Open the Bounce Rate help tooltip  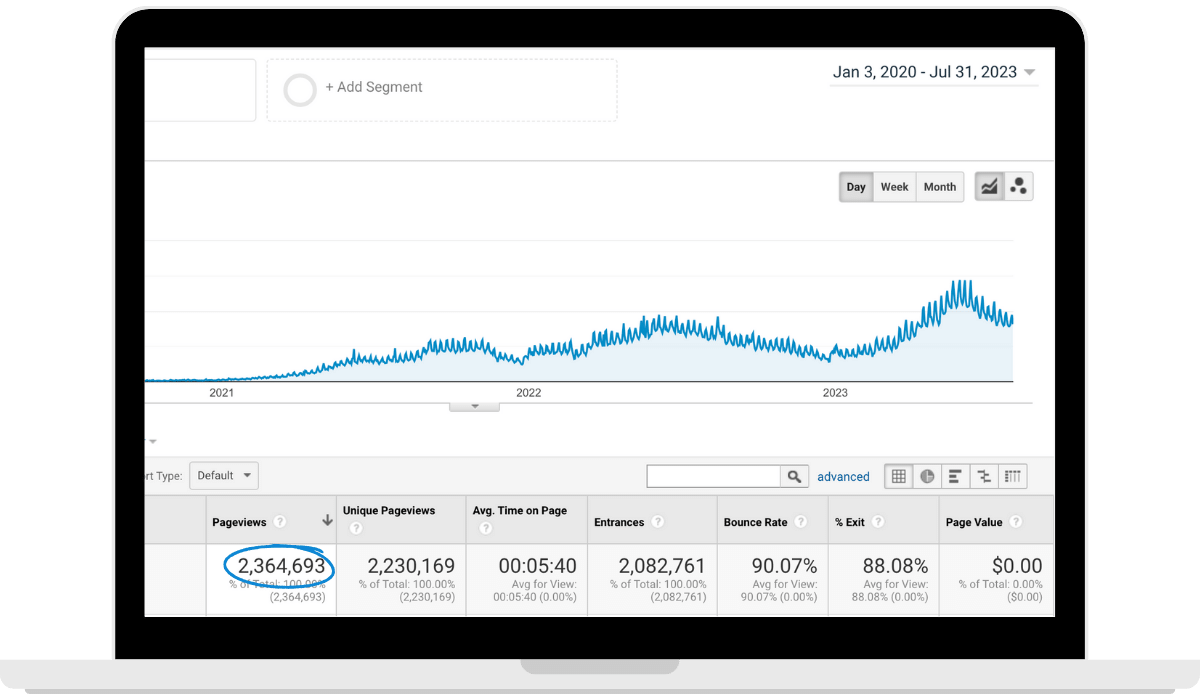(801, 521)
